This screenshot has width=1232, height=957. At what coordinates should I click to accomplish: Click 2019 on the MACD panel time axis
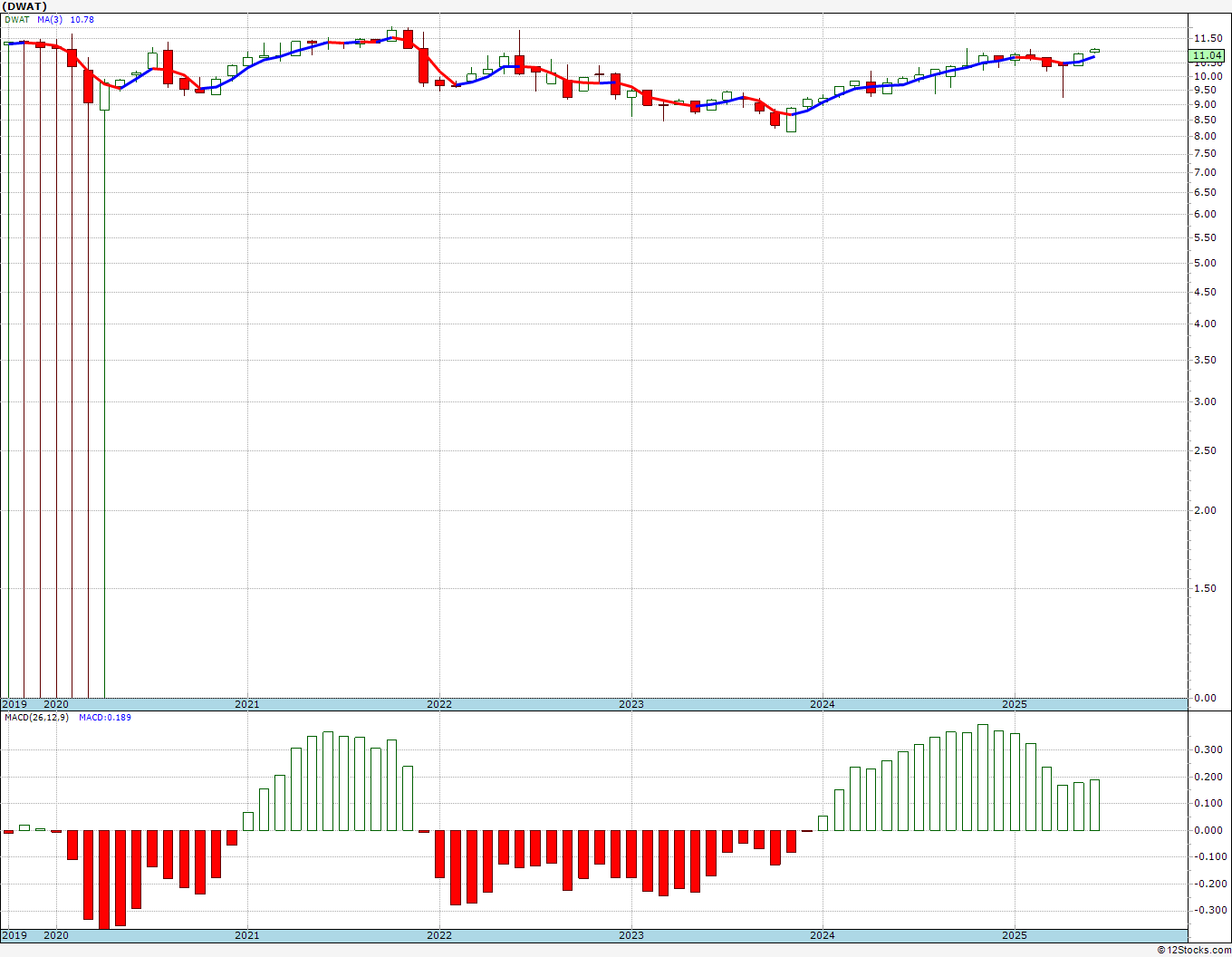(14, 935)
